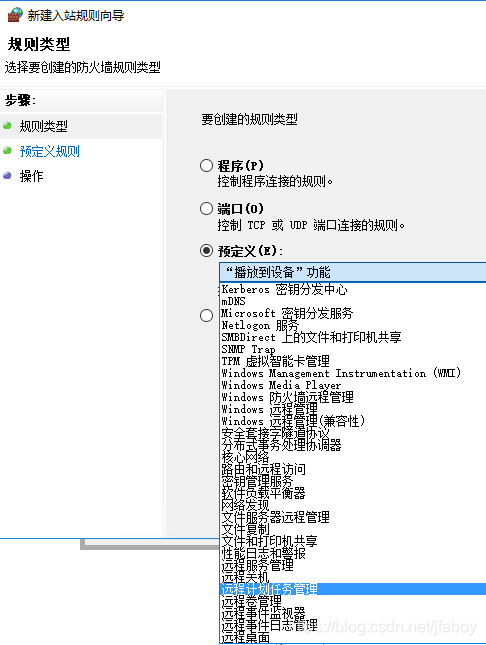Go to the 预定义规则 step

point(49,151)
